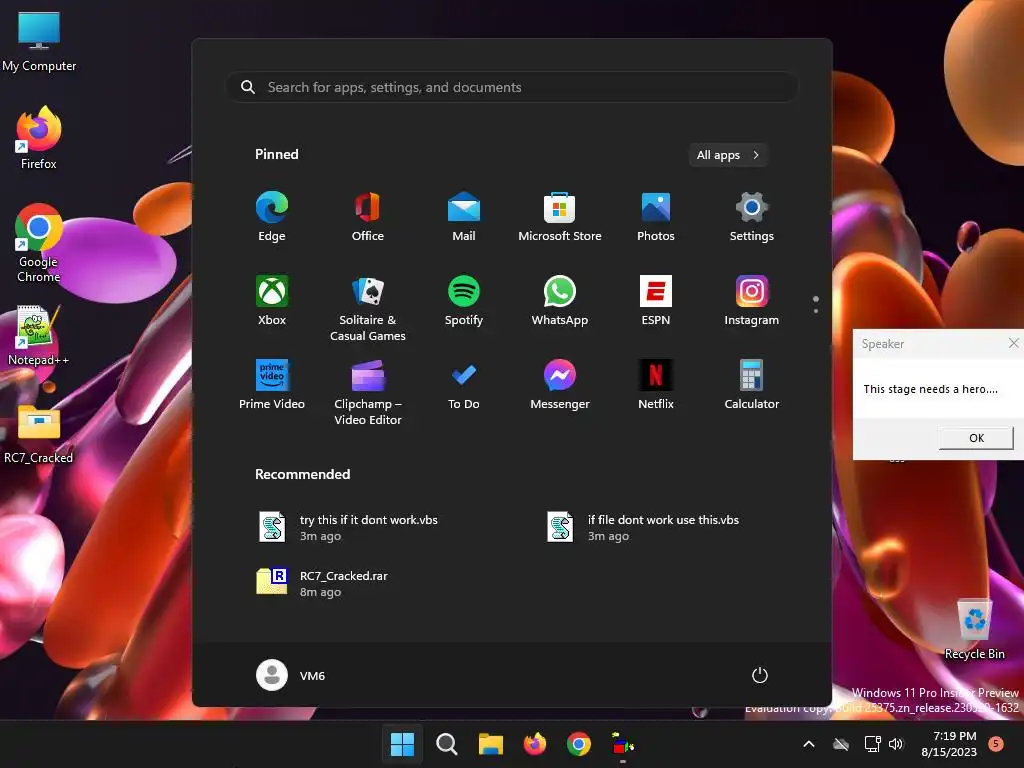The width and height of the screenshot is (1024, 768).
Task: Expand the All apps list
Action: [x=728, y=155]
